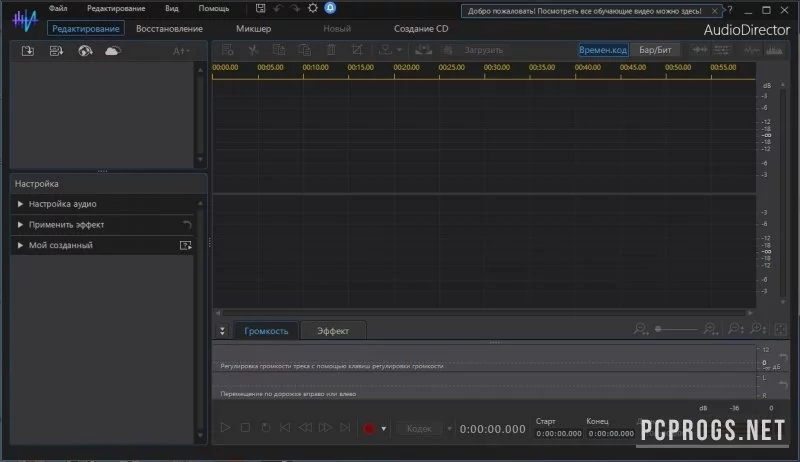Click the scissors cut icon
800x462 pixels.
[x=253, y=50]
